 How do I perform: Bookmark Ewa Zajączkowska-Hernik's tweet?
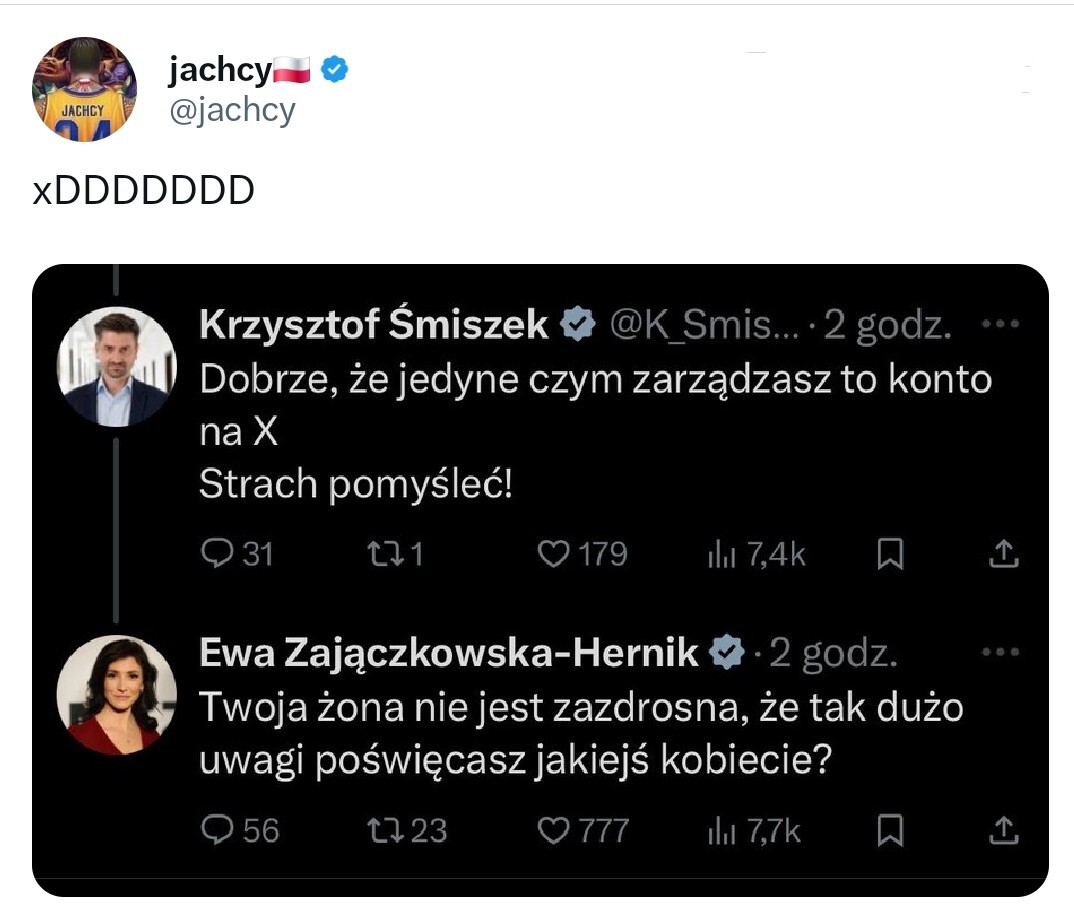pos(890,829)
